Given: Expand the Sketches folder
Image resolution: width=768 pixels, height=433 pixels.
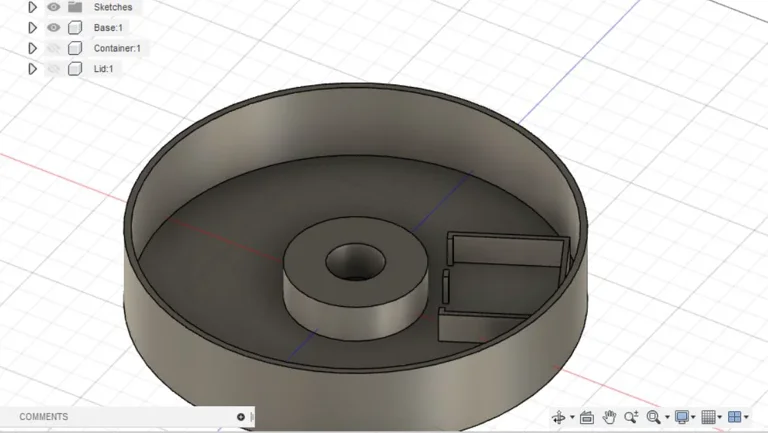Looking at the screenshot, I should click(x=32, y=7).
